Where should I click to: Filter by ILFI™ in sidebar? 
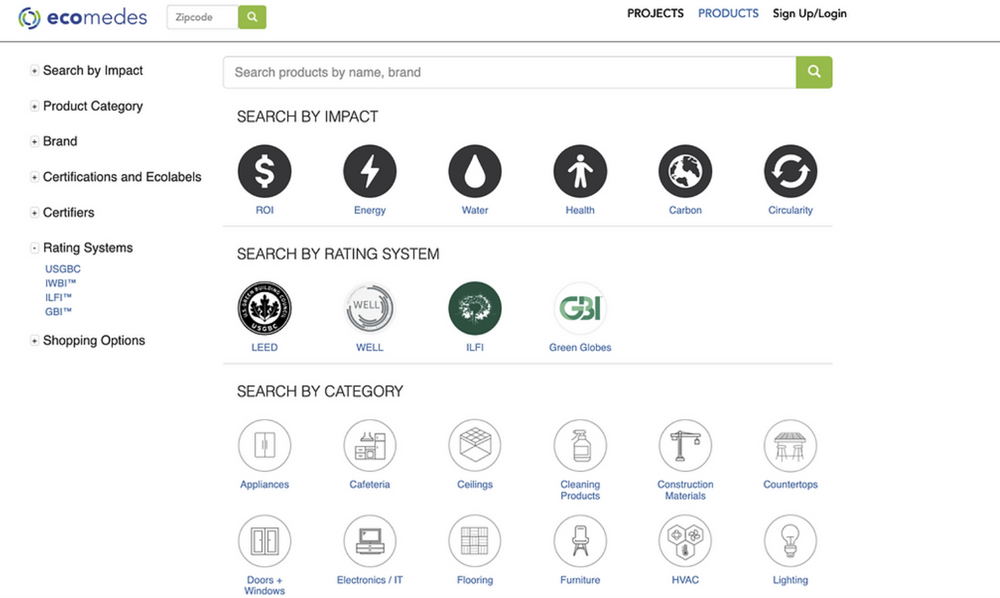(58, 298)
